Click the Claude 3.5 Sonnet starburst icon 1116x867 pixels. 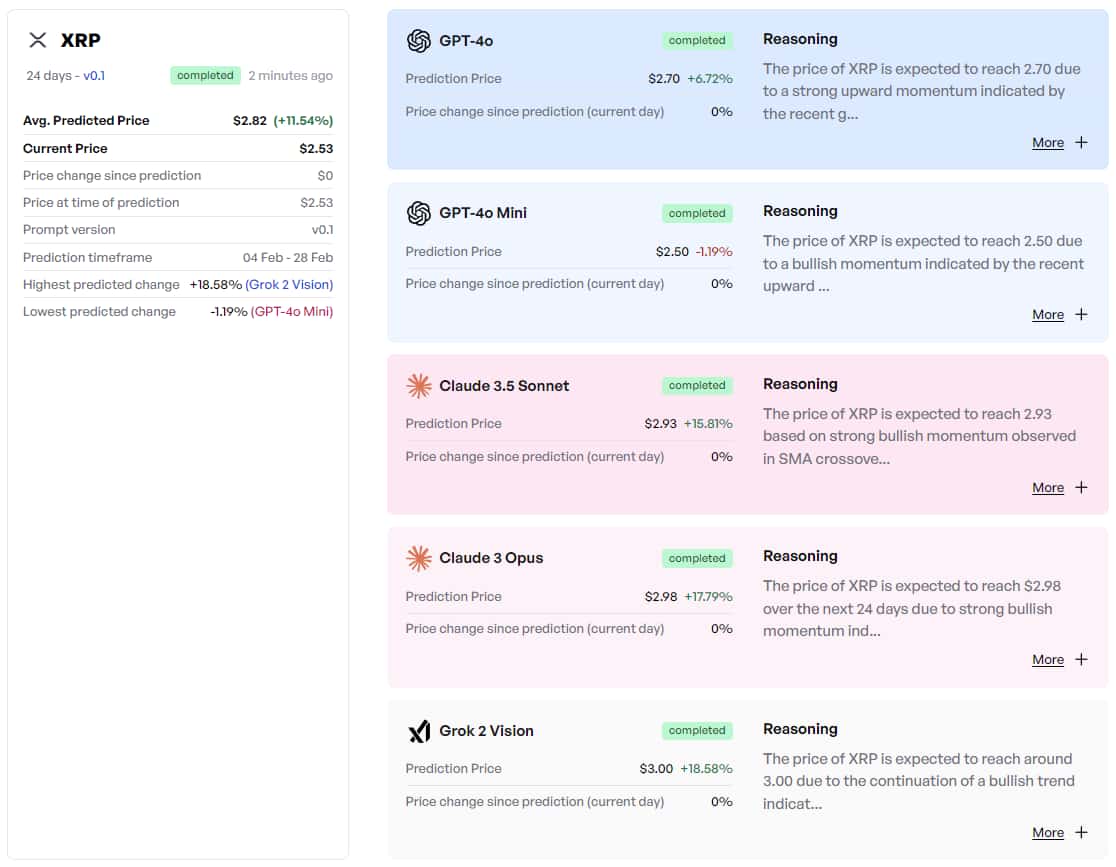coord(418,386)
